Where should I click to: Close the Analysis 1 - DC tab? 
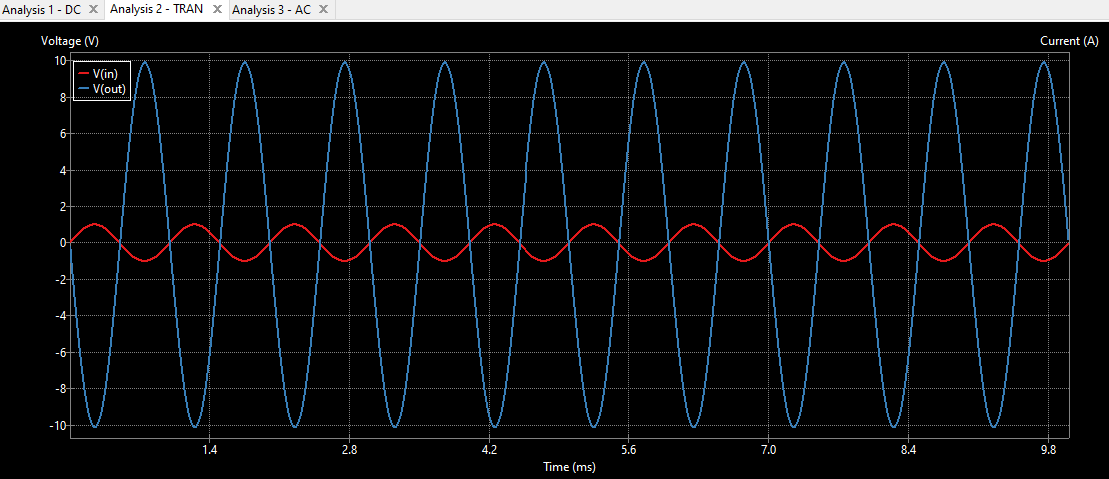[93, 9]
